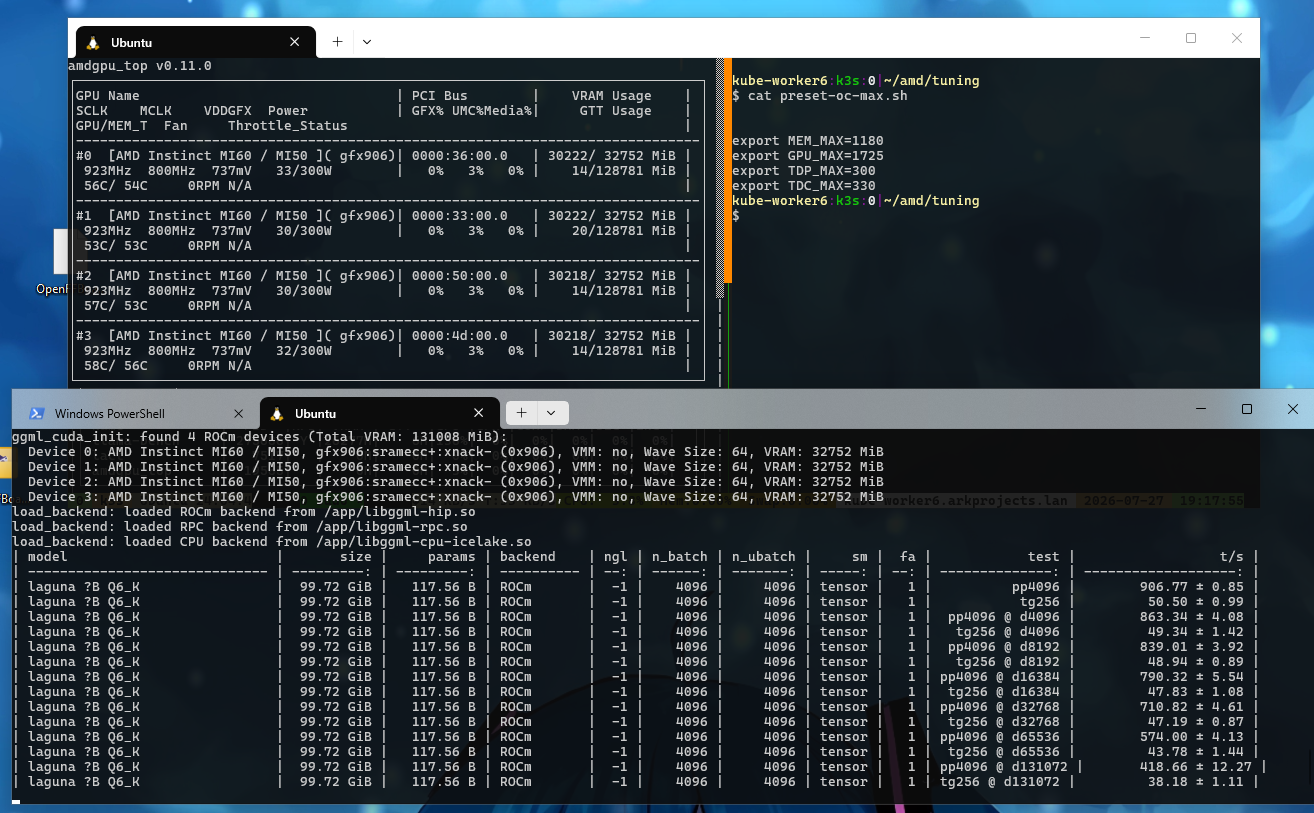The width and height of the screenshot is (1314, 813).
Task: Open profile dropdown in lower terminal window
Action: point(553,412)
